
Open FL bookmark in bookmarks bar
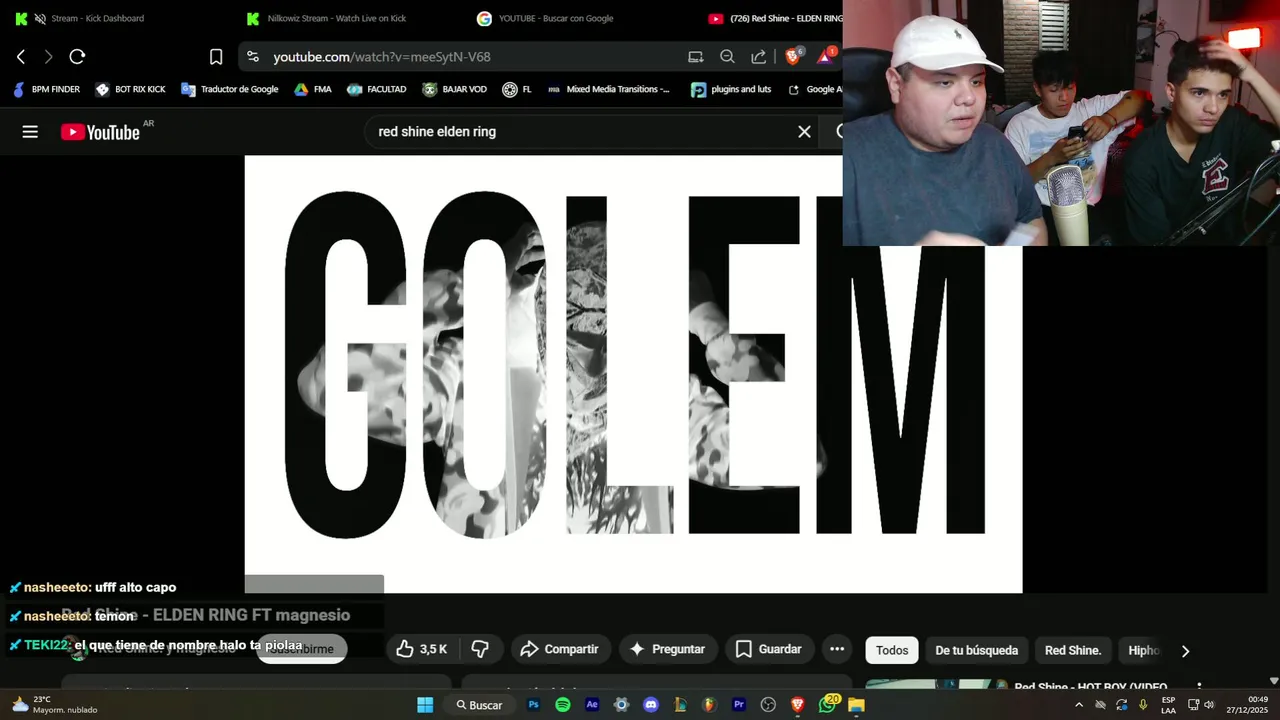click(x=517, y=89)
